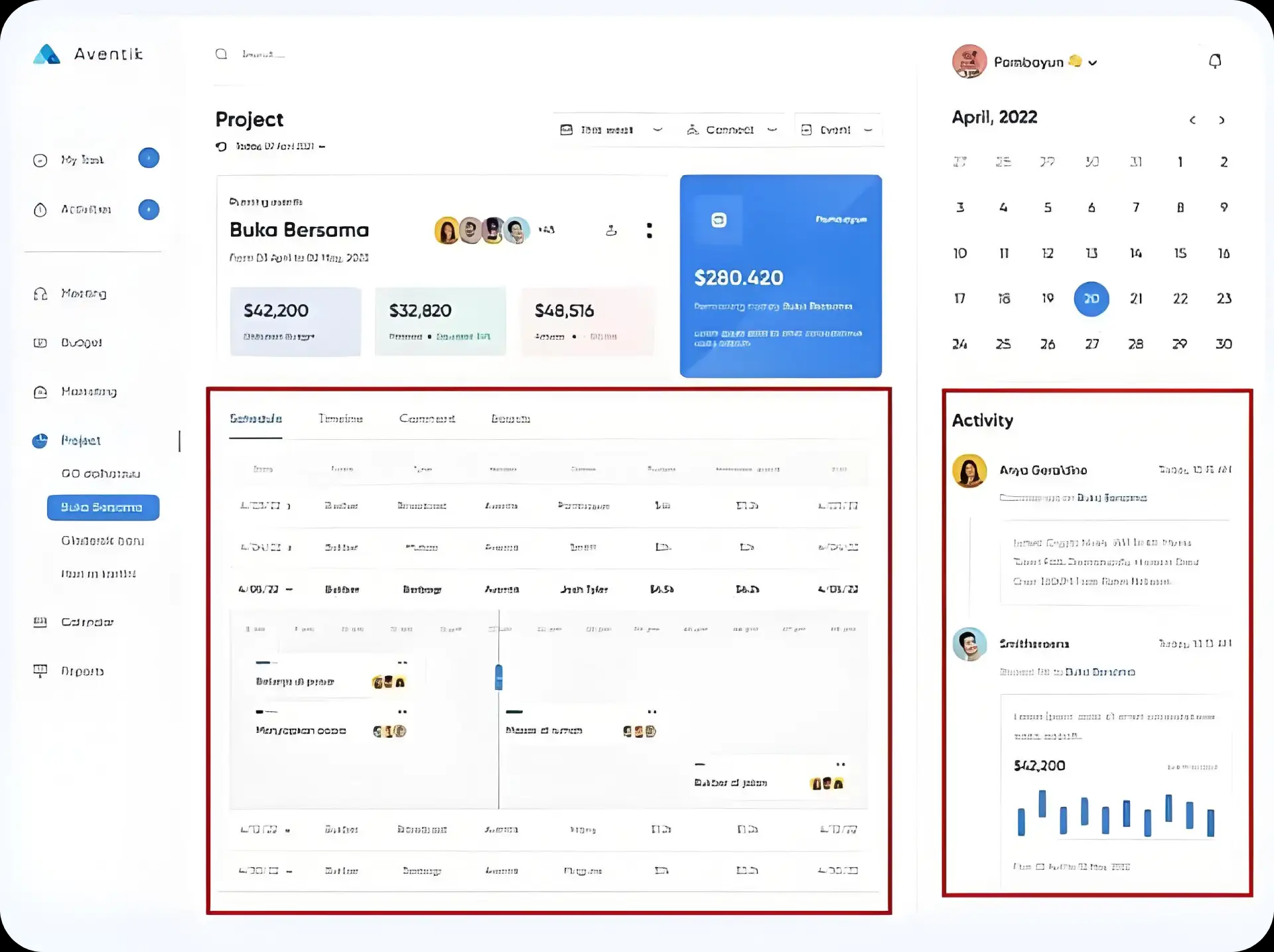Collapse the expanded 4/08/22 schedule row

[289, 589]
